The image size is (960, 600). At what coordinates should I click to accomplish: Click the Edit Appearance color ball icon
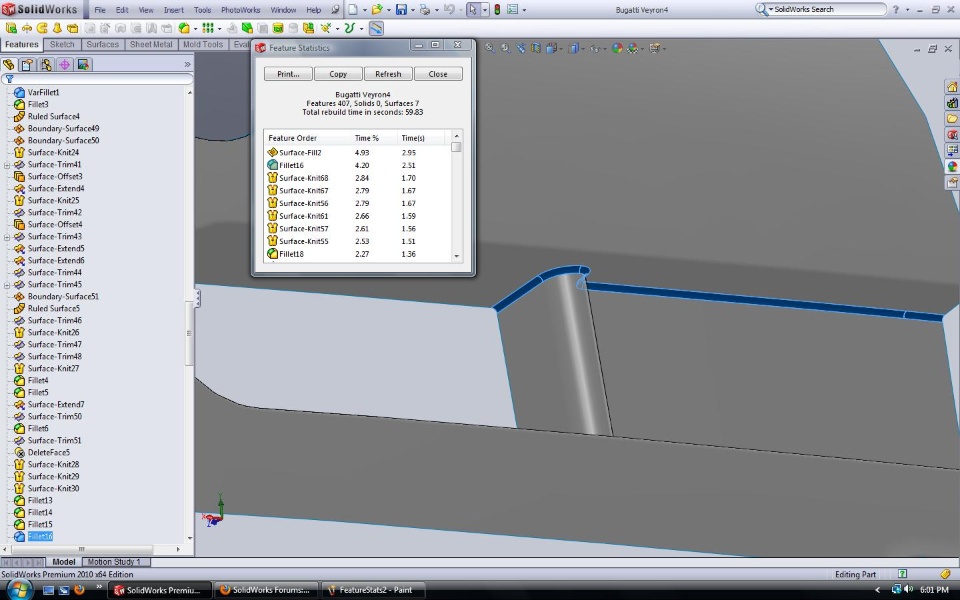(x=617, y=48)
